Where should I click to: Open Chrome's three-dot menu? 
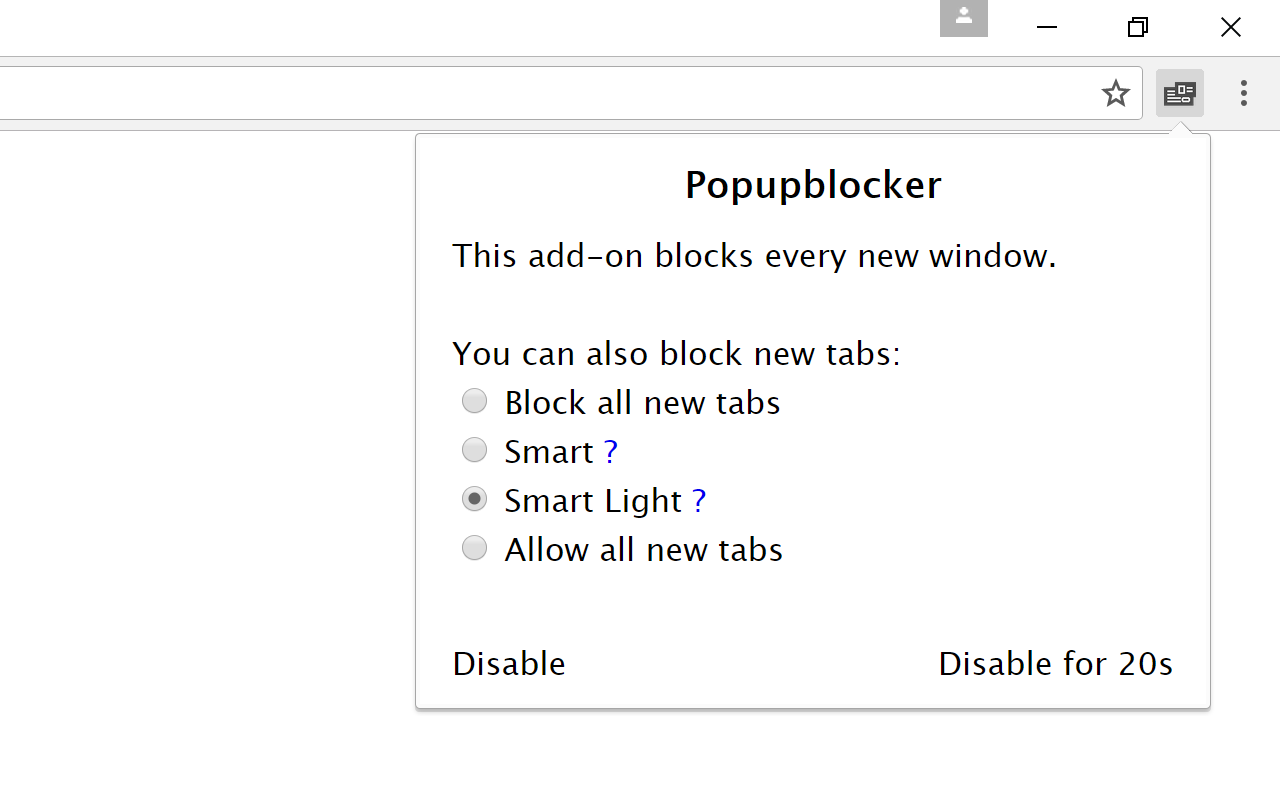tap(1243, 93)
